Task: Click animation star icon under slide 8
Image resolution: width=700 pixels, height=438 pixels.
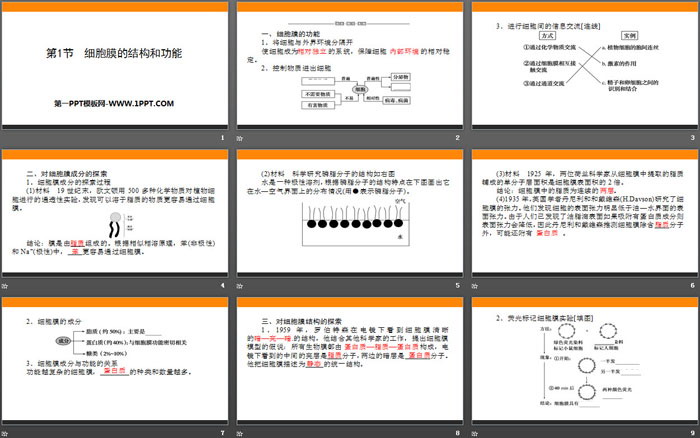Action: (240, 434)
